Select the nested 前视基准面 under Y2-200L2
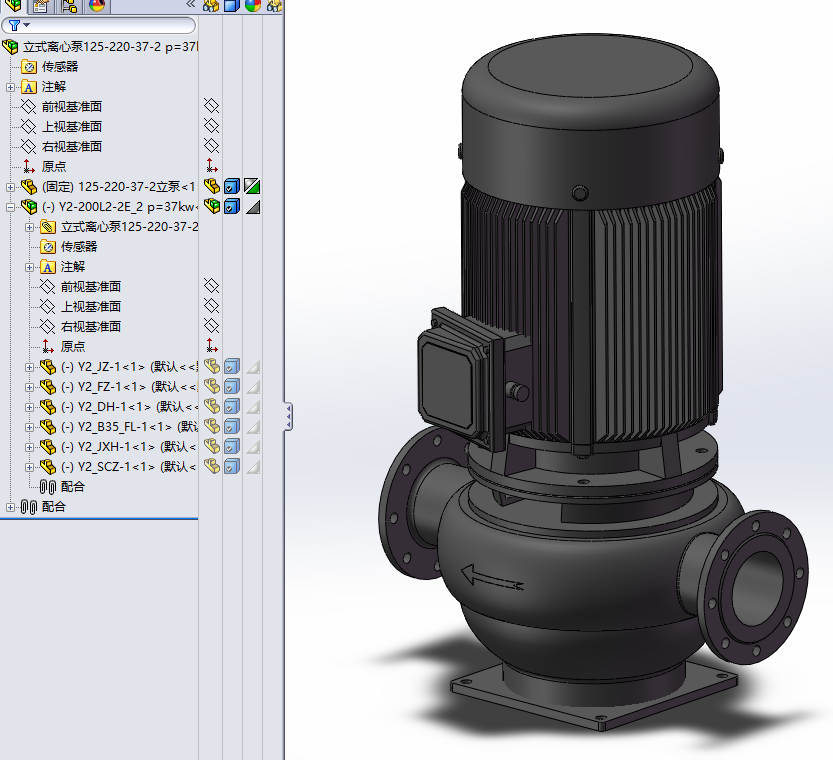The width and height of the screenshot is (833, 760). point(91,287)
